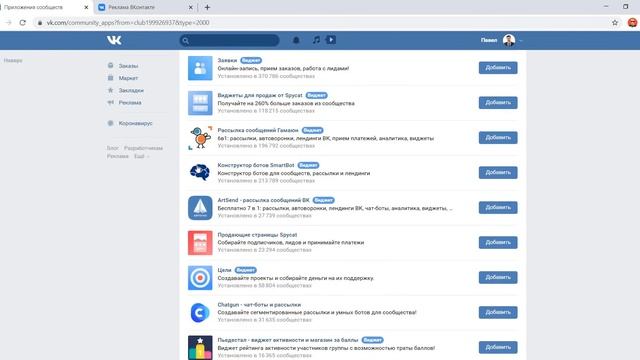640x360 pixels.
Task: Click the Наверх back-to-top link
Action: point(13,60)
